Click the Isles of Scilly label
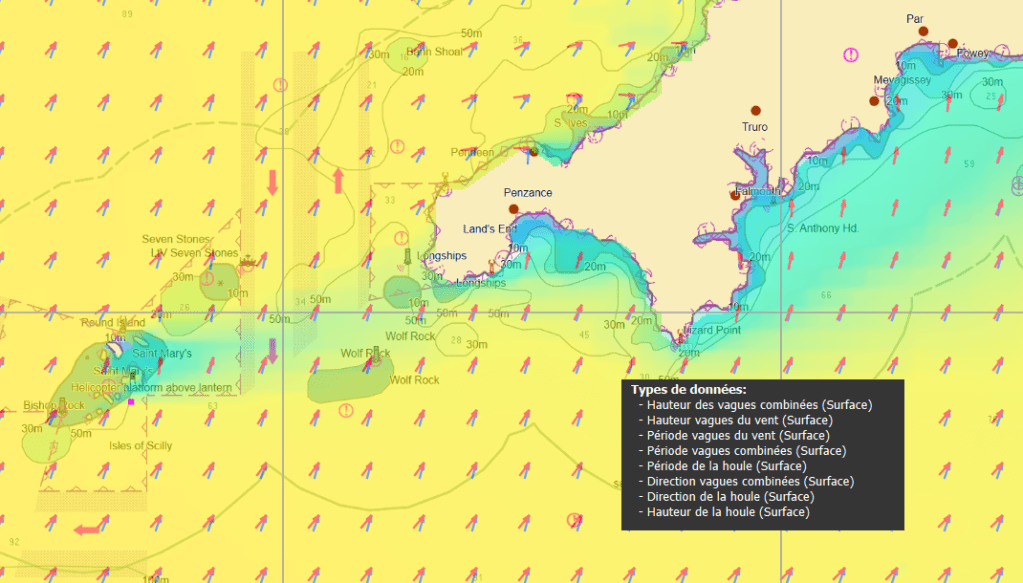The width and height of the screenshot is (1023, 583). tap(140, 446)
